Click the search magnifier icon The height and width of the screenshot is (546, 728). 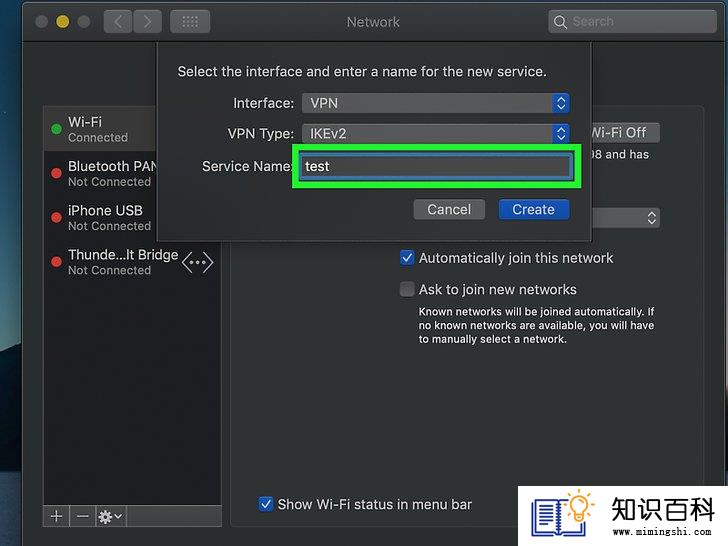tap(560, 22)
